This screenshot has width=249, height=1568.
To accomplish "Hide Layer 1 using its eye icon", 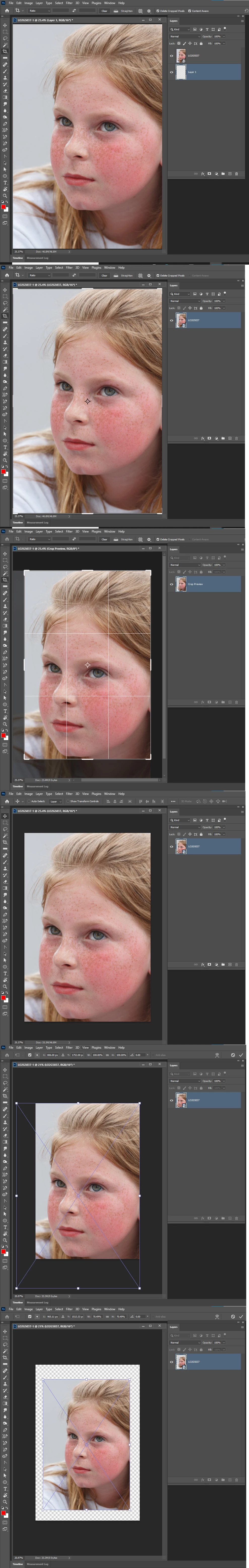I will 171,72.
